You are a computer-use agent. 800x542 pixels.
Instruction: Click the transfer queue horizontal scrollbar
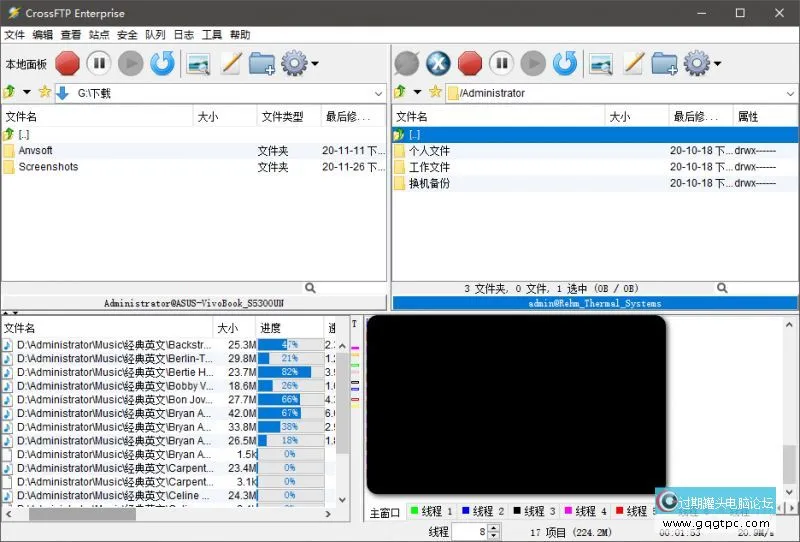coord(82,515)
